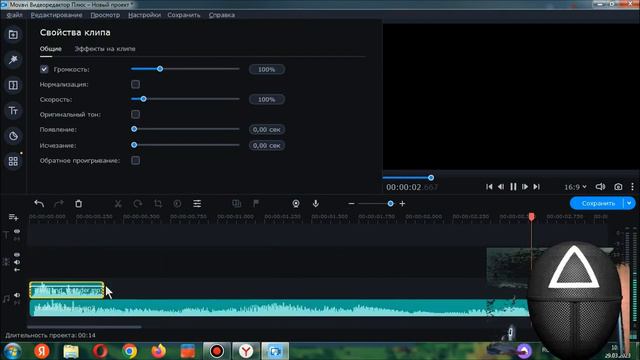Open the Справка menu
Image resolution: width=640 pixels, height=360 pixels.
[222, 15]
